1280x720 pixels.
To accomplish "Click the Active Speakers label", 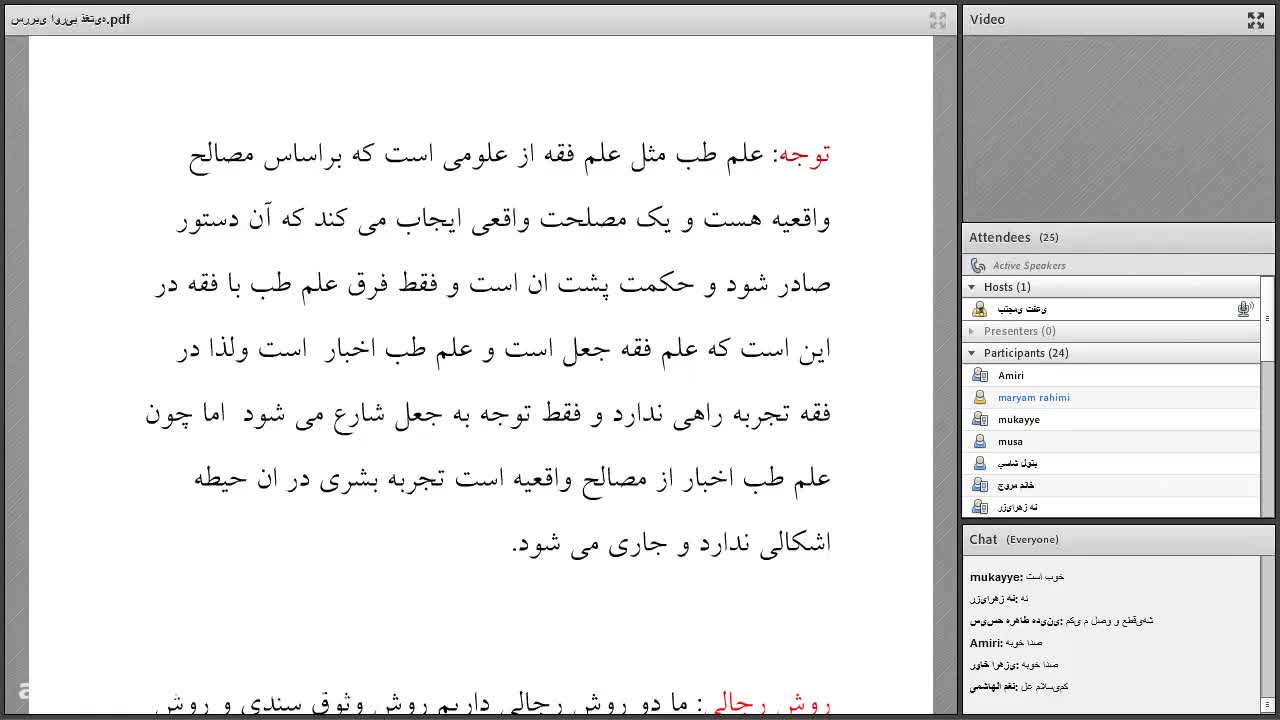I will (1029, 265).
